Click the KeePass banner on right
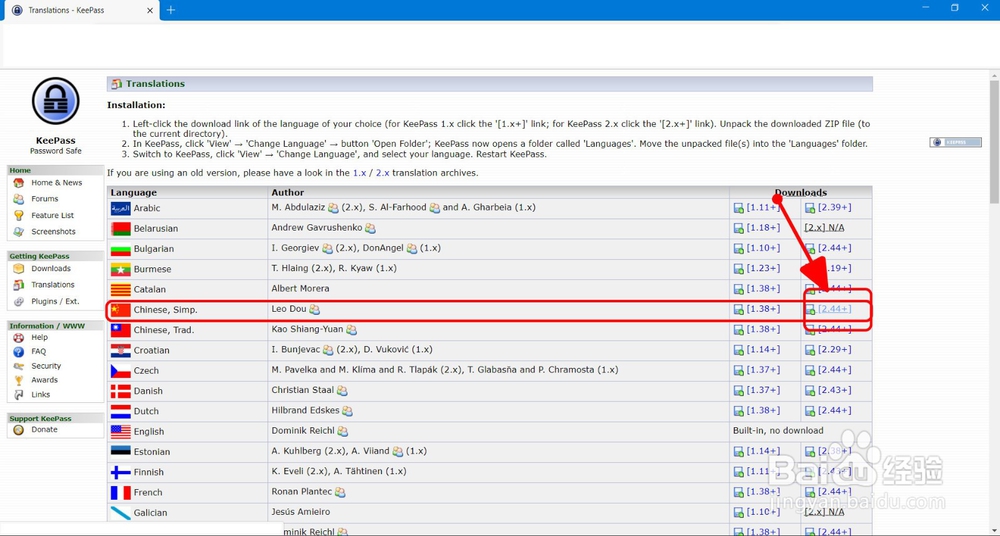 [955, 142]
